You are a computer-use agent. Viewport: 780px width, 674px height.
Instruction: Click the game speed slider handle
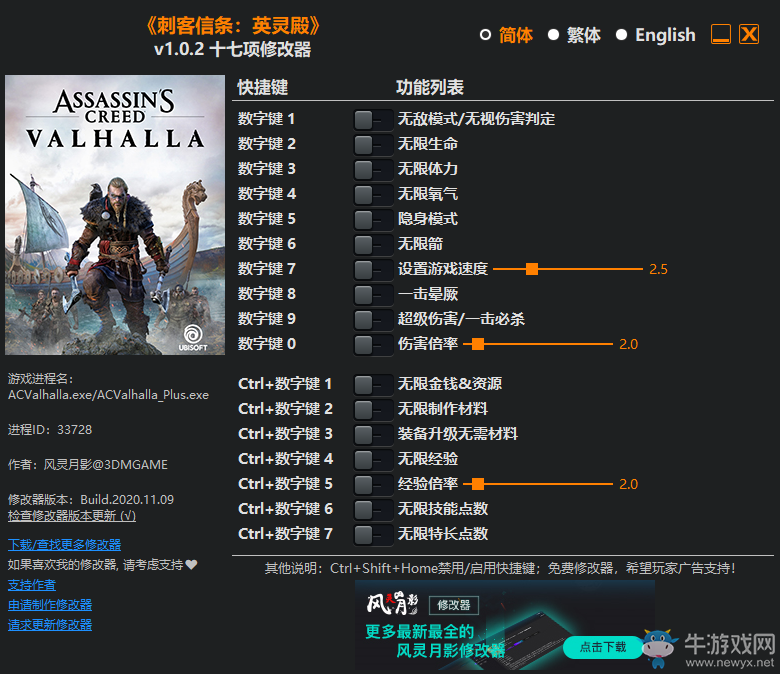(x=532, y=269)
